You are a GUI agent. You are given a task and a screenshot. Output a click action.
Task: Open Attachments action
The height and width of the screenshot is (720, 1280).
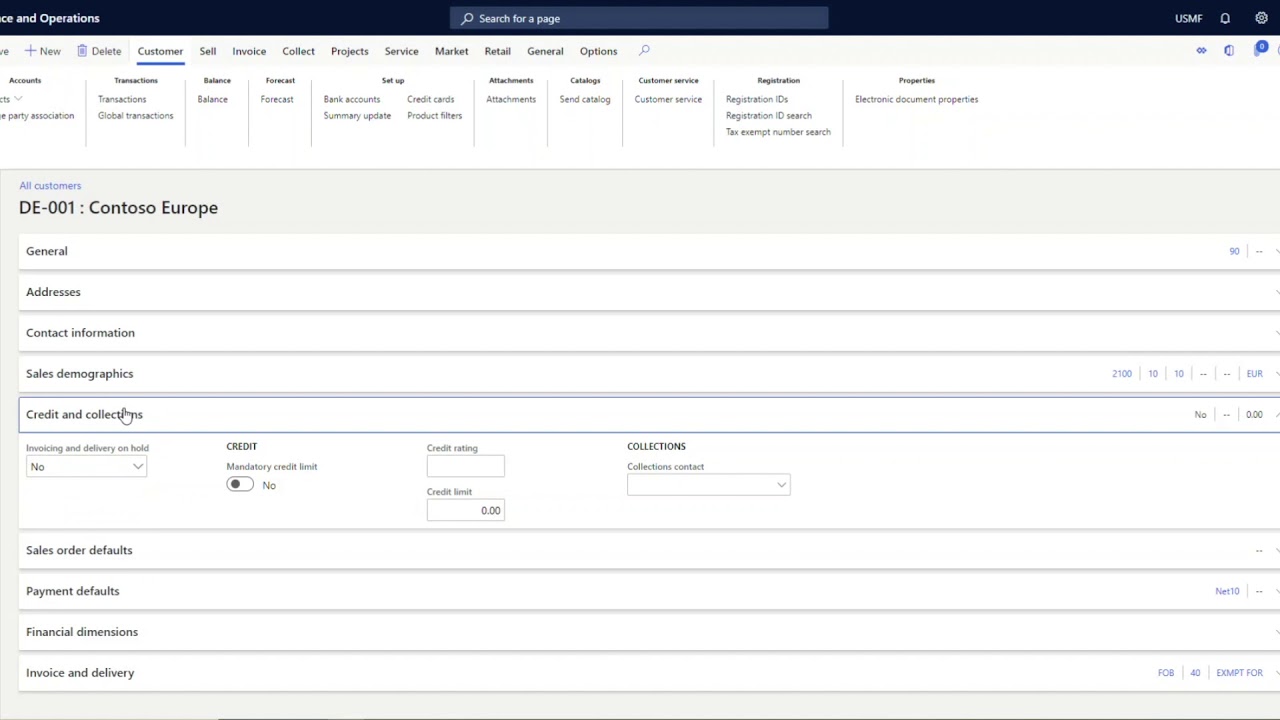pyautogui.click(x=511, y=99)
